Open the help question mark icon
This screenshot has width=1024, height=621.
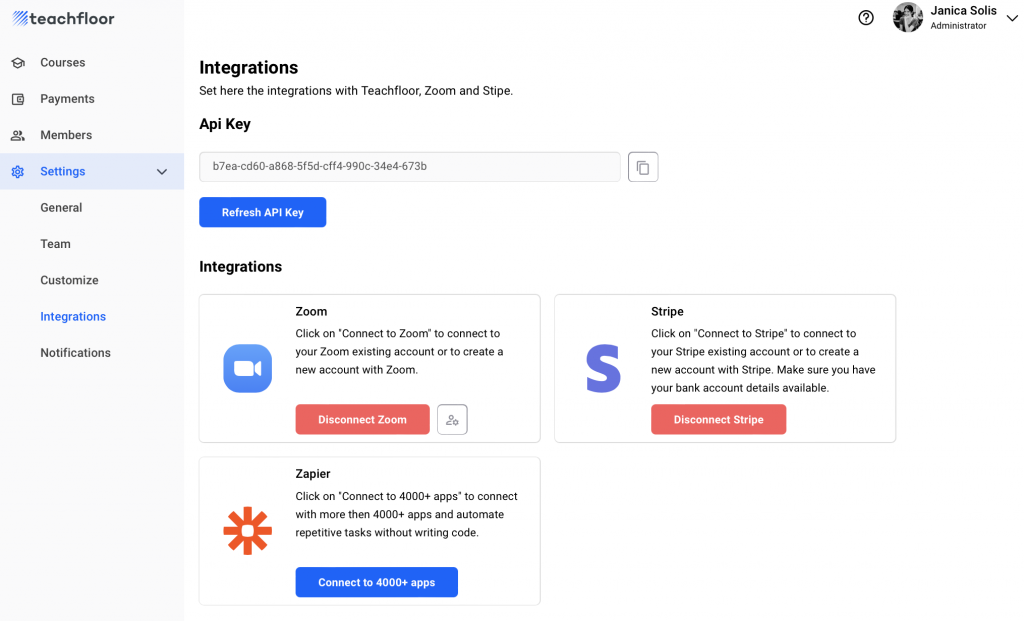[866, 18]
